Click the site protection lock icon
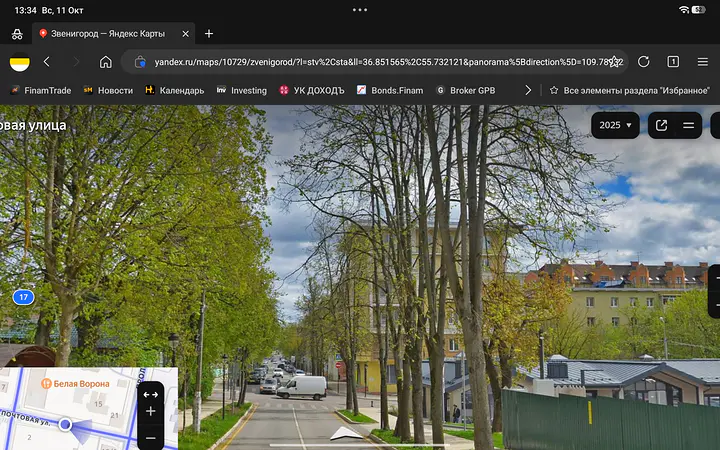 coord(140,62)
